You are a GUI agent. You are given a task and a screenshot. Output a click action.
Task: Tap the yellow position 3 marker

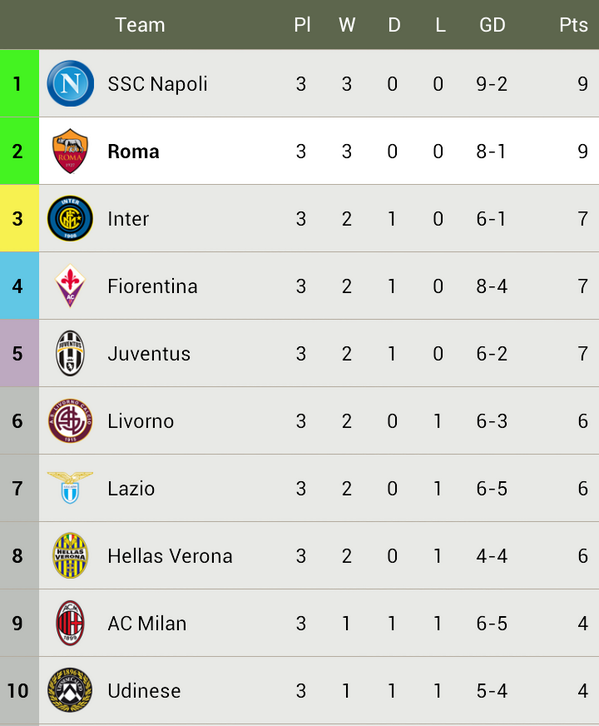click(19, 219)
